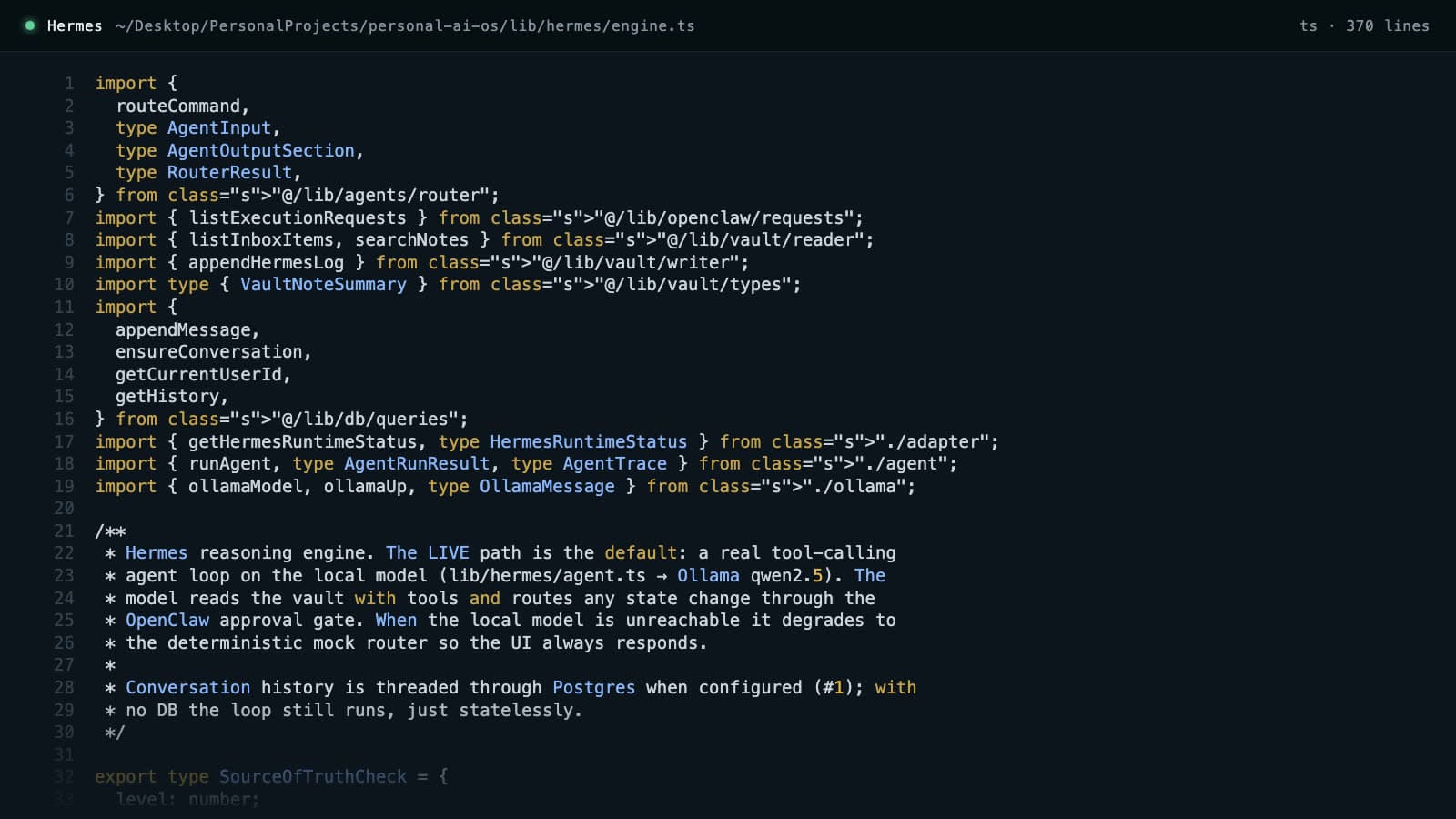
Task: Click listInboxItems on line 8
Action: point(261,239)
